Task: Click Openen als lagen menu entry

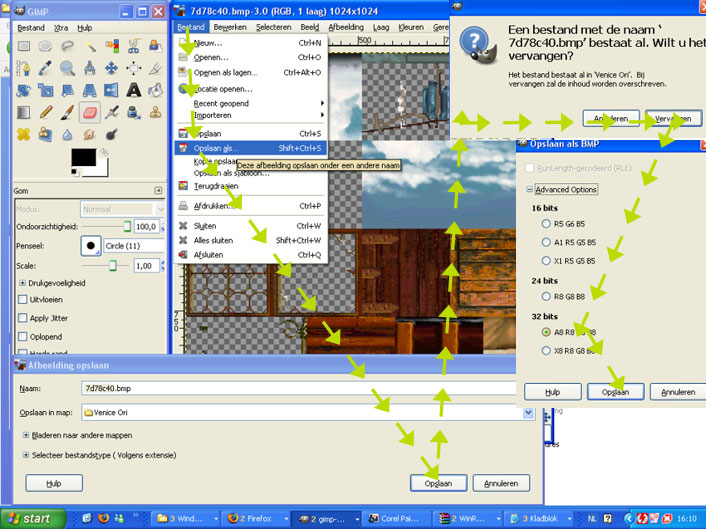Action: 250,72
